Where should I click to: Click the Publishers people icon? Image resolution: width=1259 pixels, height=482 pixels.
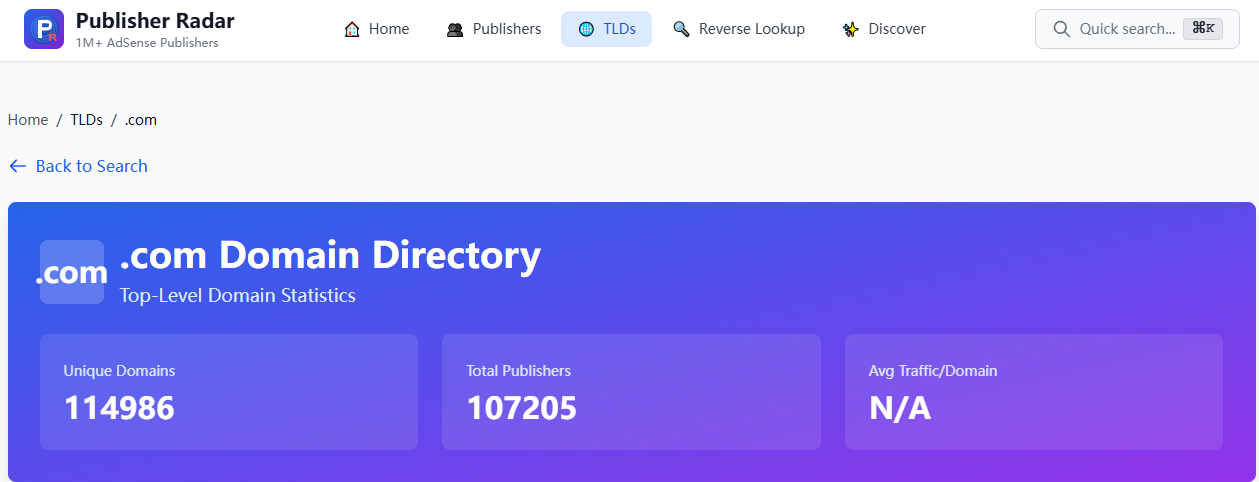455,29
